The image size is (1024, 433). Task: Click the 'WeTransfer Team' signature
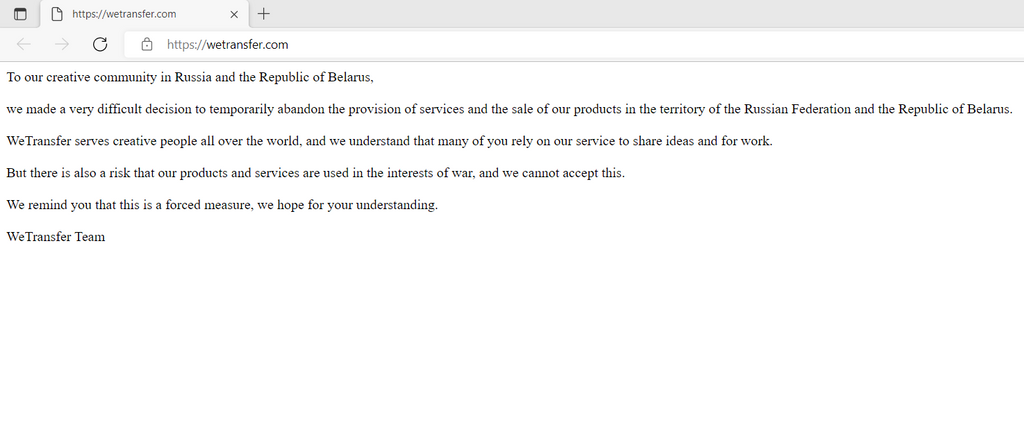click(56, 237)
